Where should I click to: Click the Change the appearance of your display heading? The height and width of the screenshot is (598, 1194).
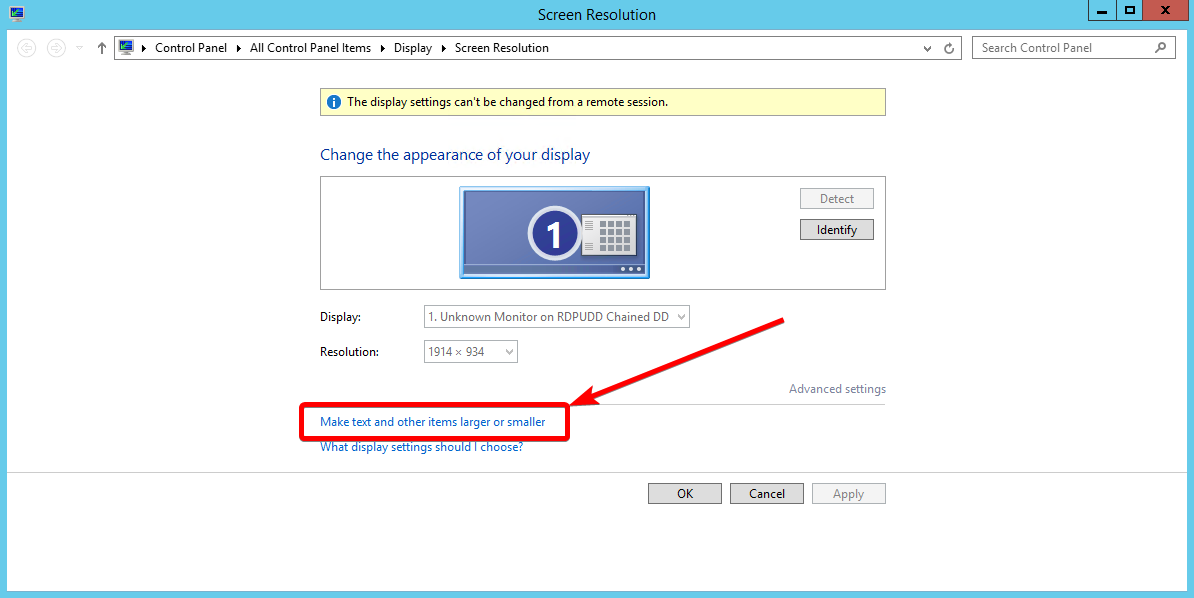[x=455, y=155]
